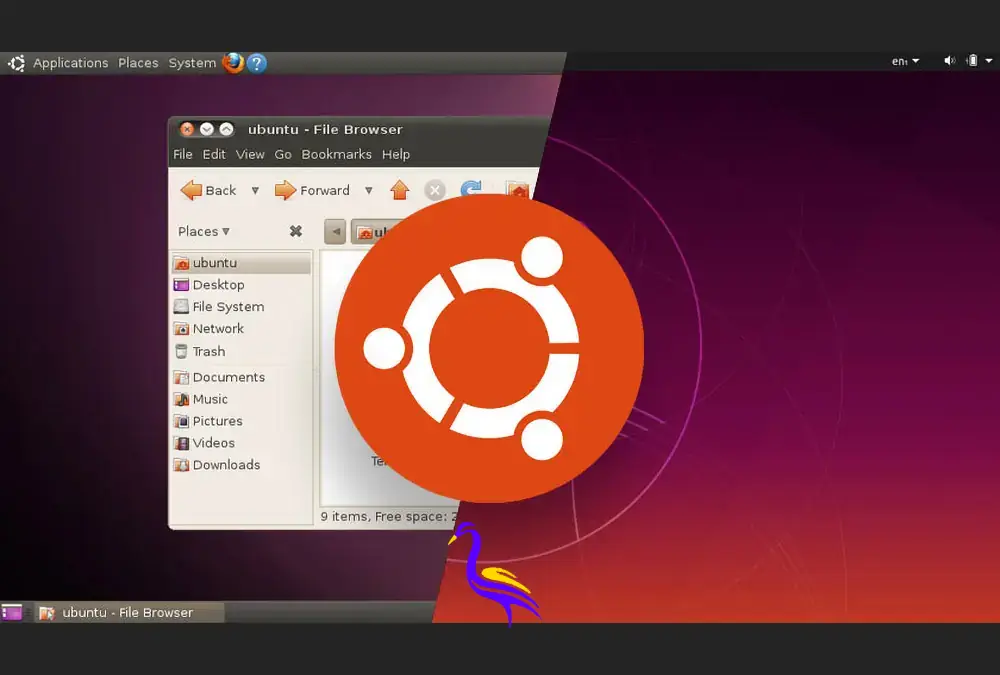This screenshot has width=1000, height=675.
Task: Open File menu in File Browser
Action: click(182, 154)
